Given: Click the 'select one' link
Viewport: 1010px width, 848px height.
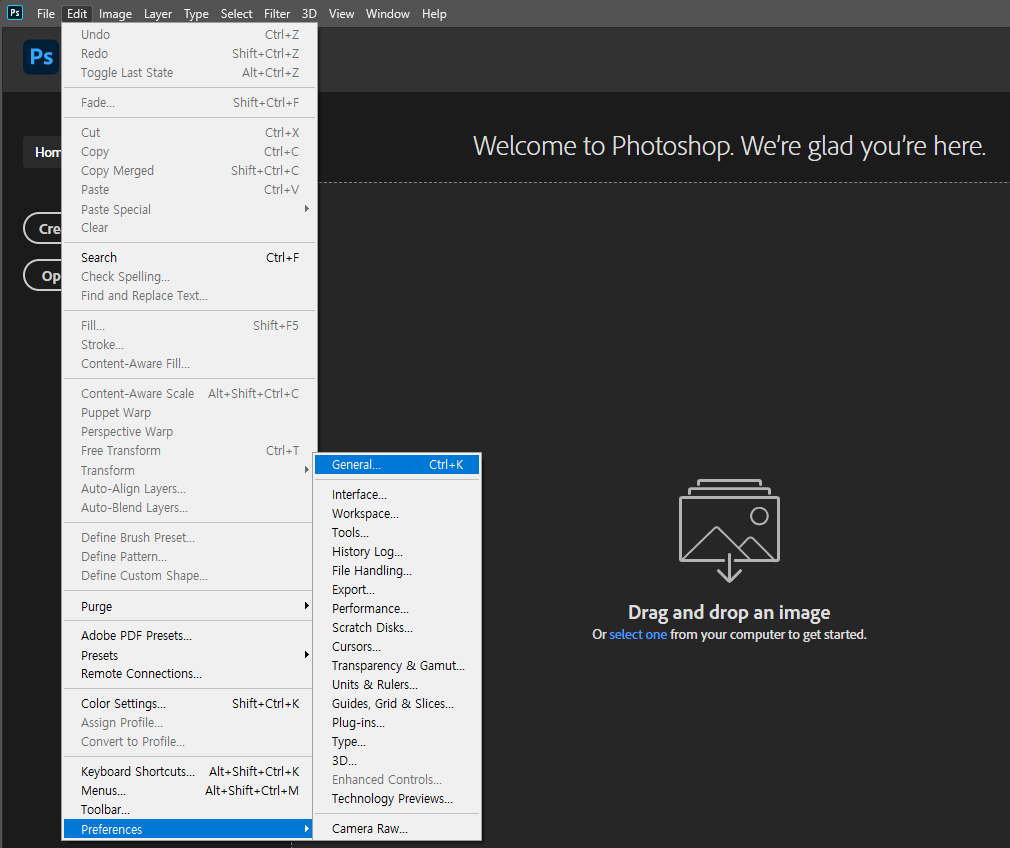Looking at the screenshot, I should click(638, 635).
